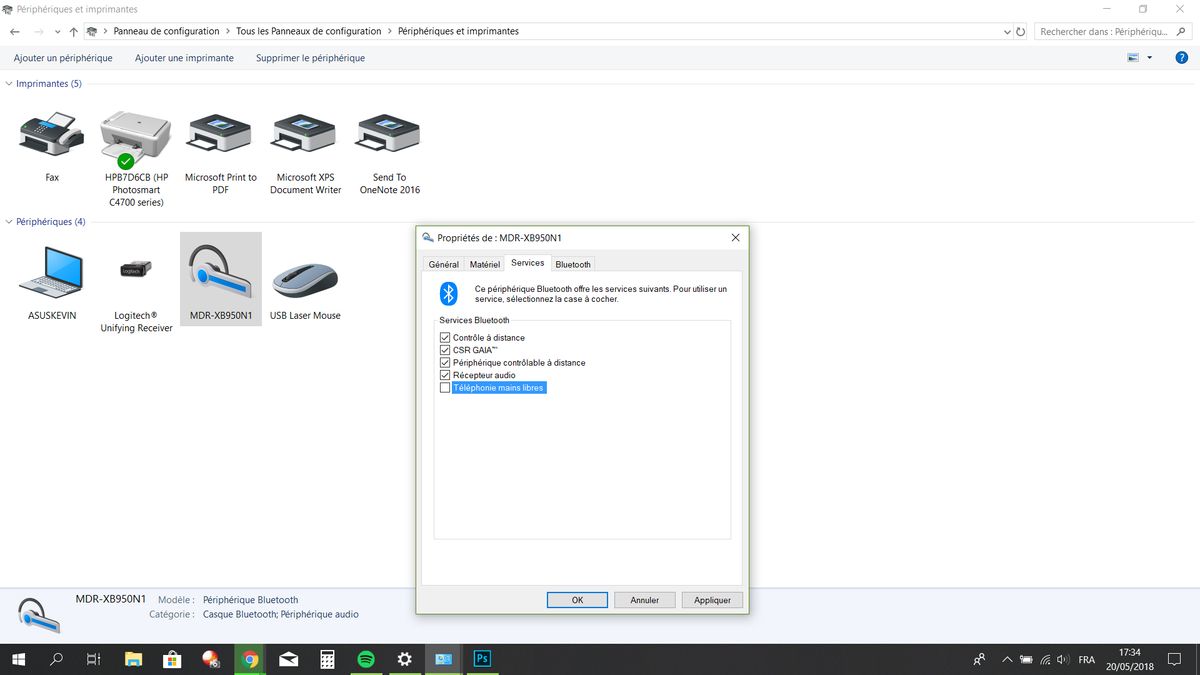Image resolution: width=1200 pixels, height=675 pixels.
Task: Click the Appliquer button
Action: pyautogui.click(x=712, y=600)
